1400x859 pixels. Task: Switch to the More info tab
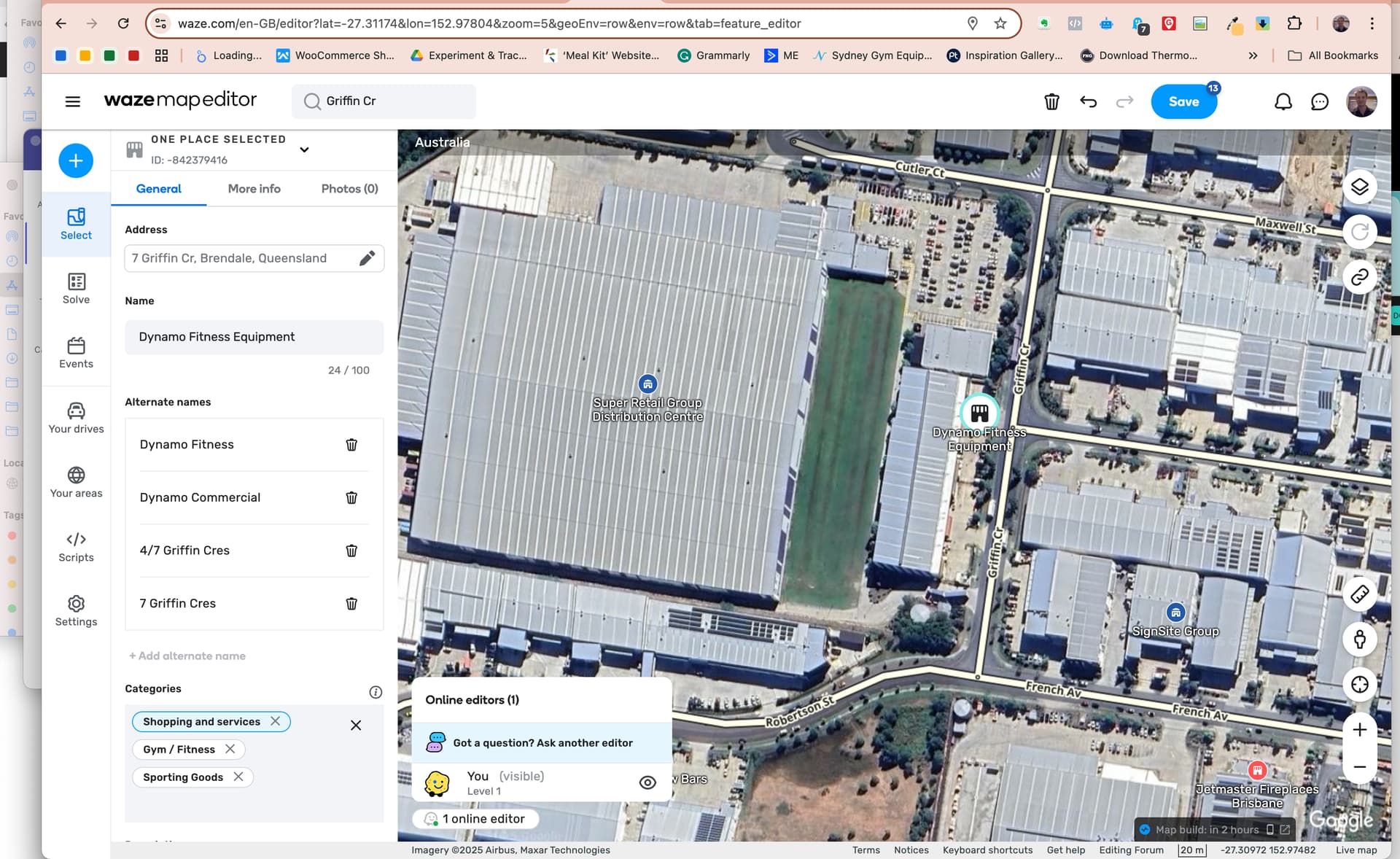click(254, 189)
